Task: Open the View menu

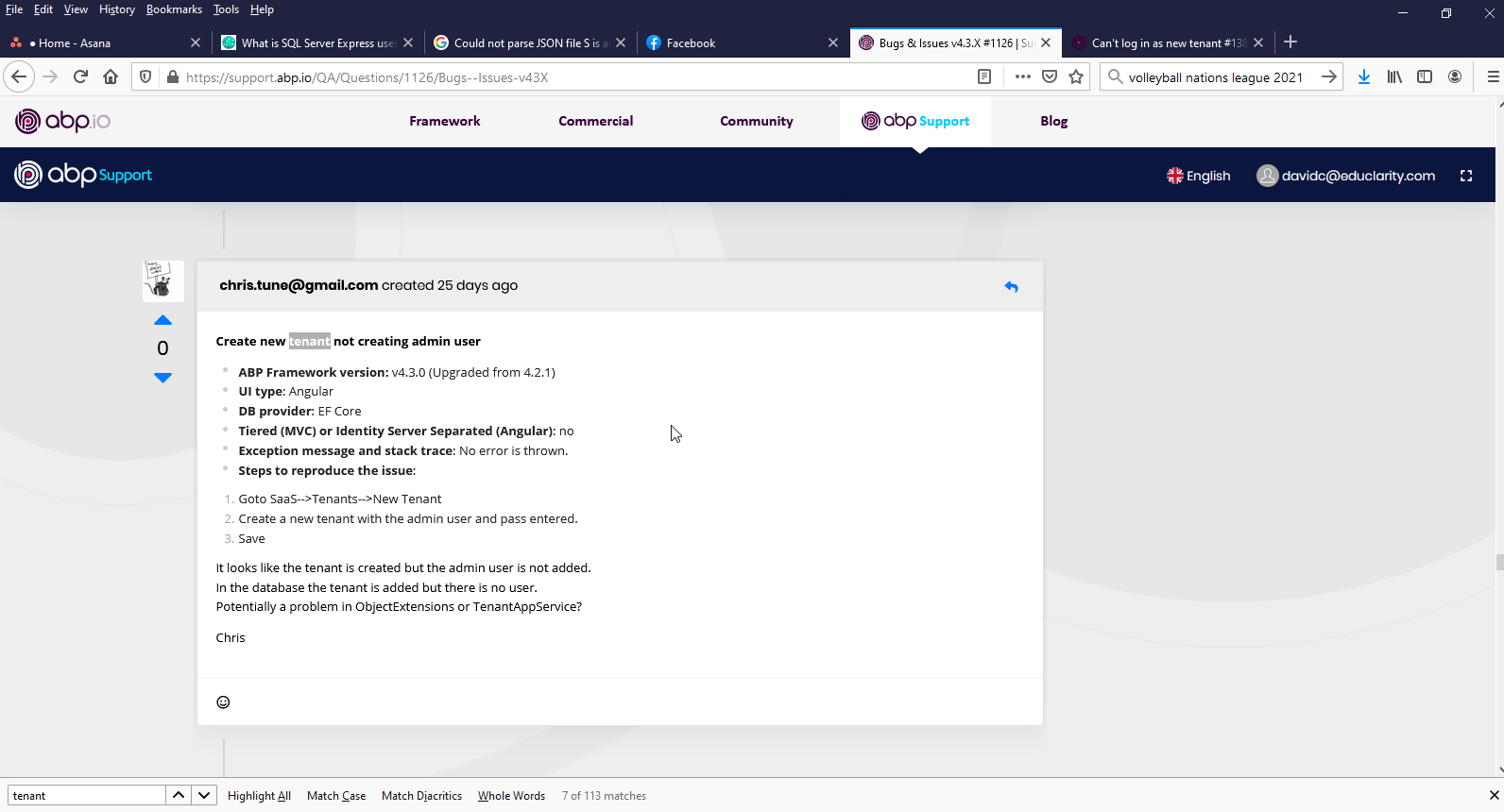Action: tap(76, 9)
